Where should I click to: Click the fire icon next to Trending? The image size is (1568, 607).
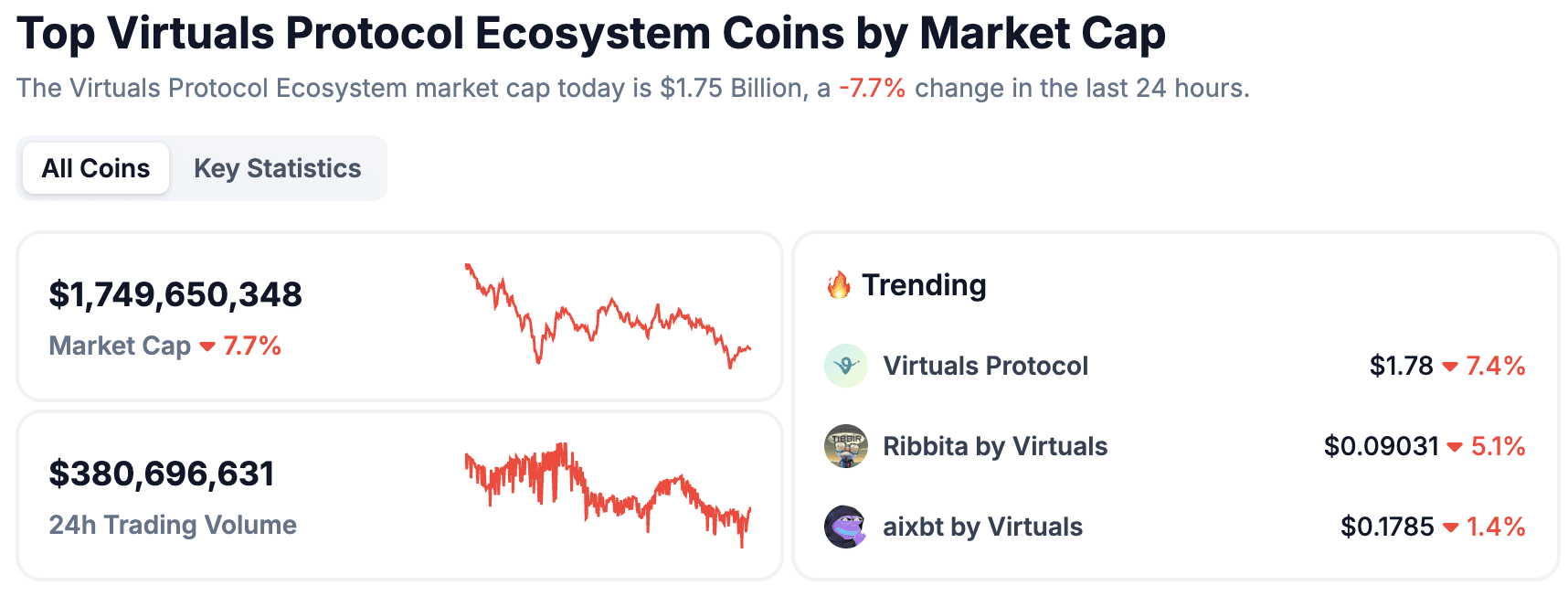point(838,284)
